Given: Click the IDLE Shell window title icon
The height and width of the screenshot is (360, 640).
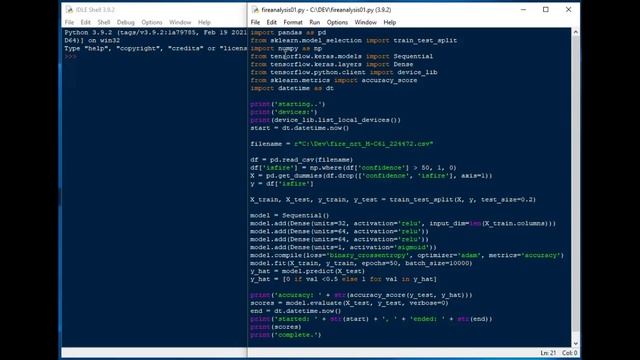Looking at the screenshot, I should click(x=69, y=9).
